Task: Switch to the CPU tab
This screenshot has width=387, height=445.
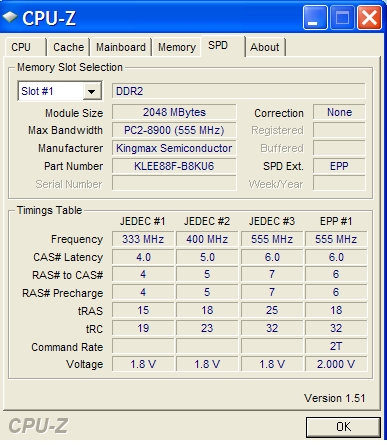Action: [x=25, y=47]
